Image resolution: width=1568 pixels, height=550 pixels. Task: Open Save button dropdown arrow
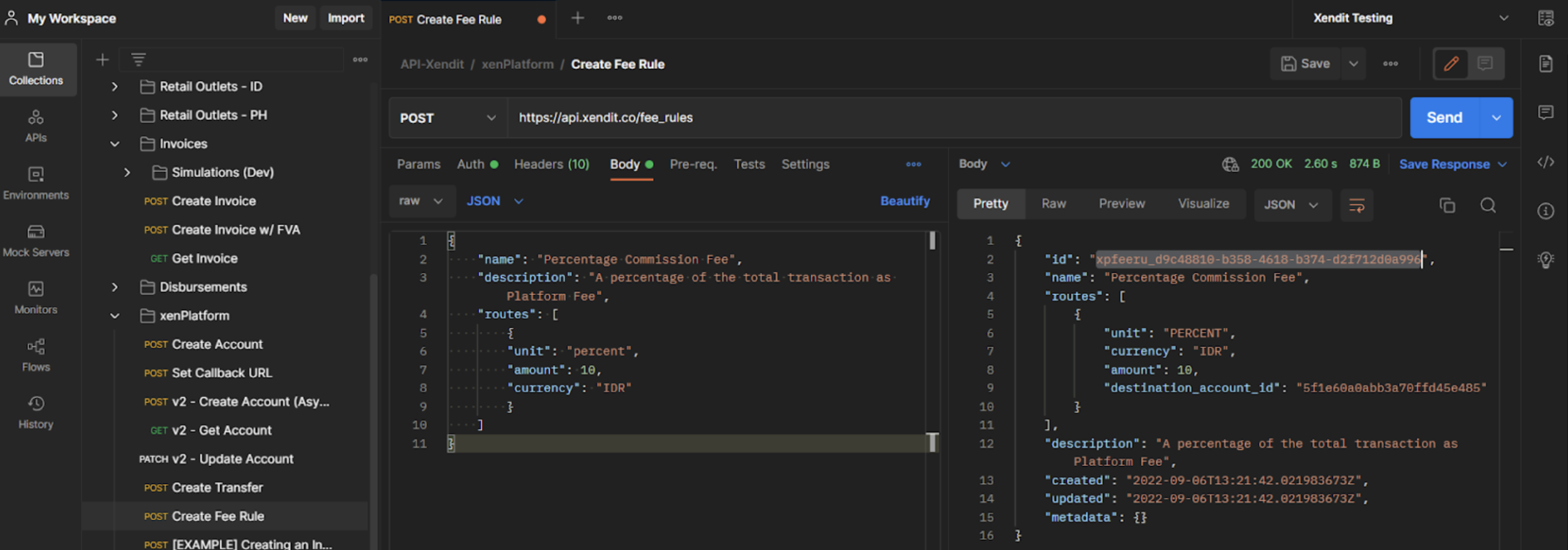click(x=1354, y=64)
